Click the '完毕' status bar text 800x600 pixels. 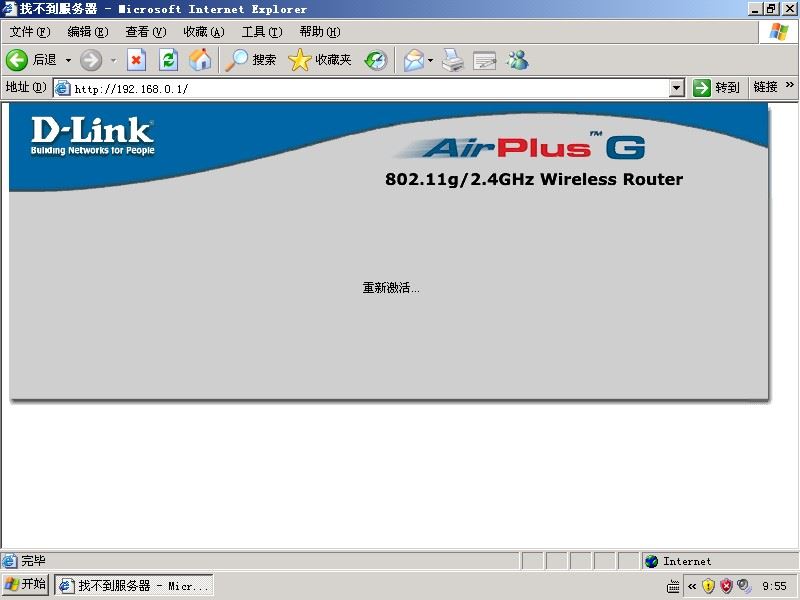[x=34, y=561]
